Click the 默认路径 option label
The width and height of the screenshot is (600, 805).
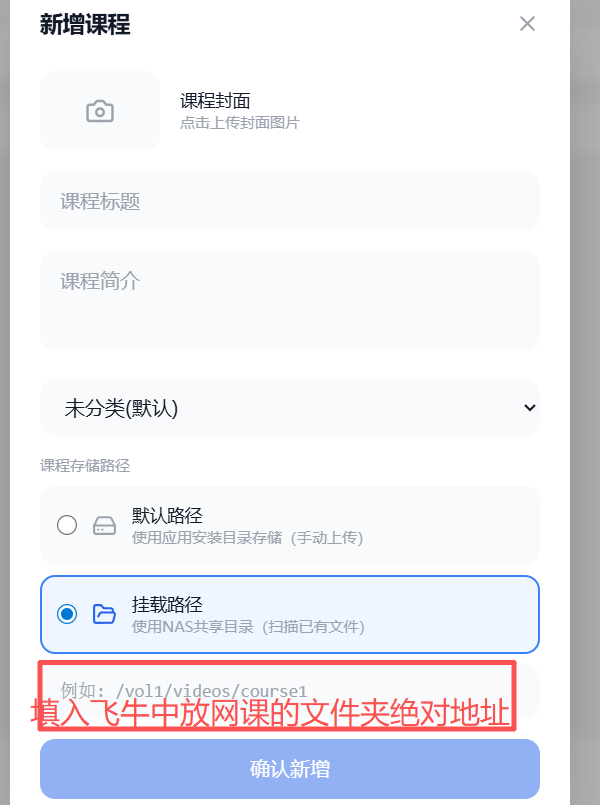click(167, 515)
